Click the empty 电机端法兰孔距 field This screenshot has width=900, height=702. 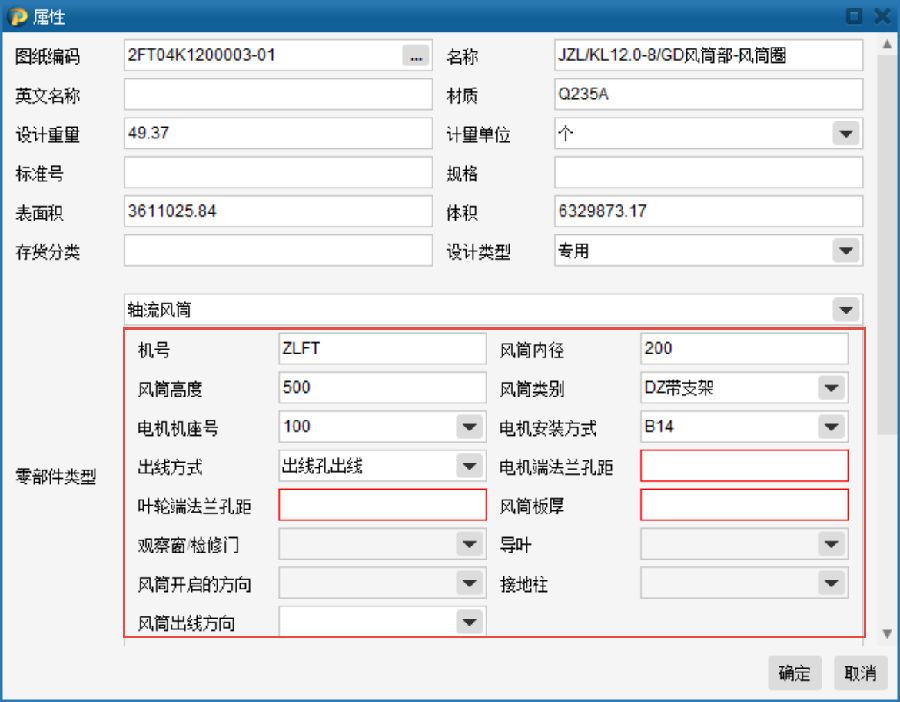point(744,466)
